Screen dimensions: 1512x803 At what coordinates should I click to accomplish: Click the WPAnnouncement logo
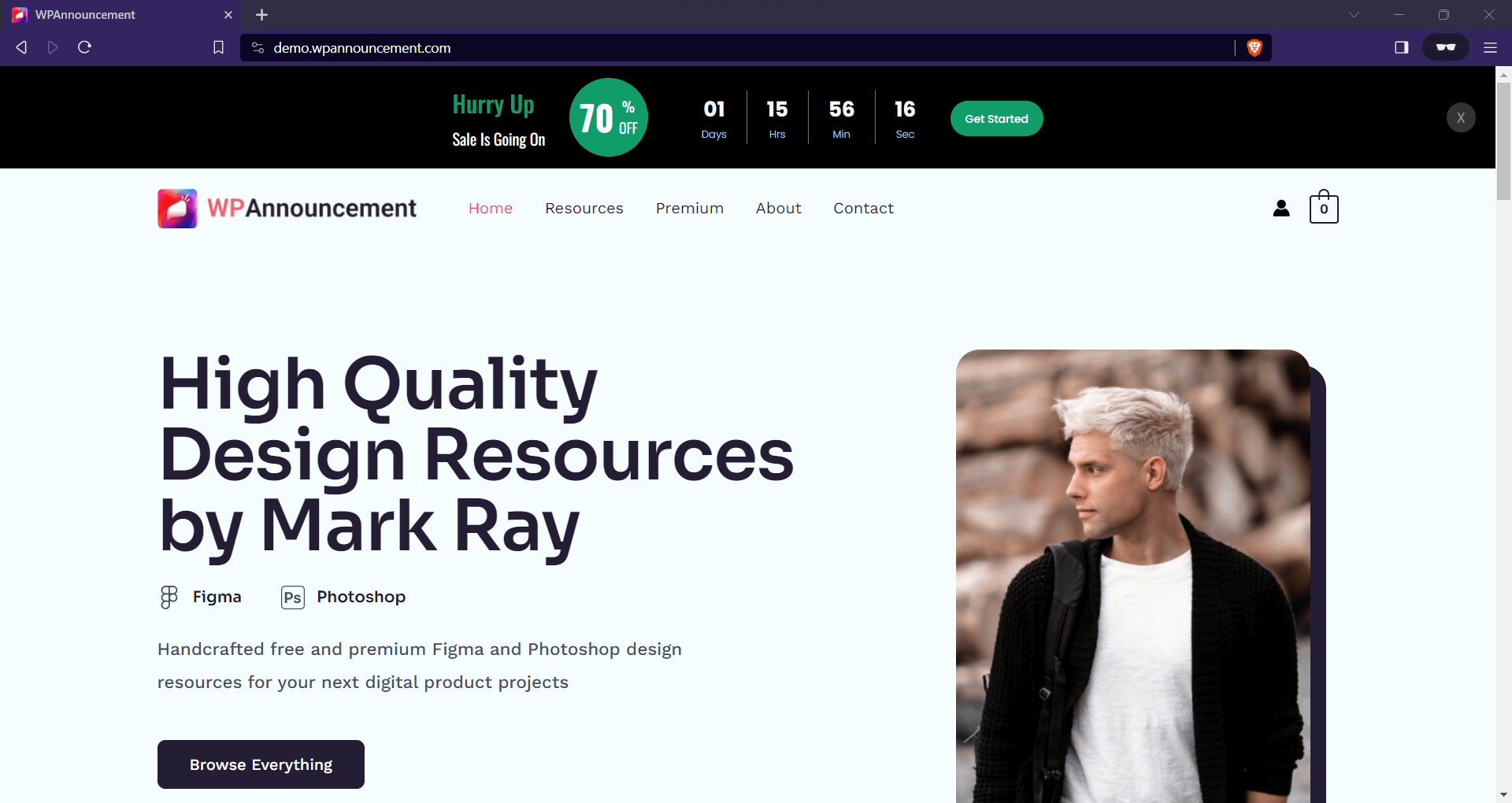[287, 209]
